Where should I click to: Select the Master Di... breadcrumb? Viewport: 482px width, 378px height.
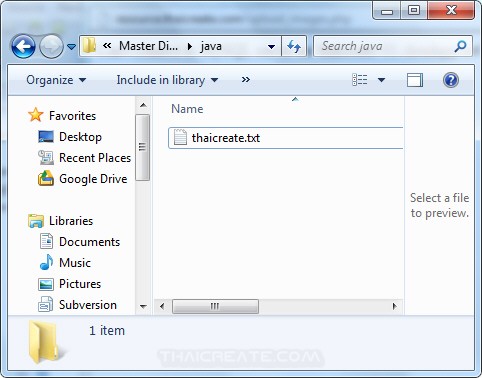pyautogui.click(x=148, y=46)
